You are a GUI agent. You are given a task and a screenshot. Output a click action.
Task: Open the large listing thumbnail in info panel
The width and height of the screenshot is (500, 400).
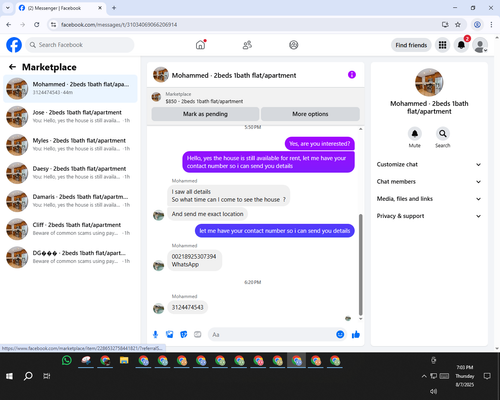429,82
